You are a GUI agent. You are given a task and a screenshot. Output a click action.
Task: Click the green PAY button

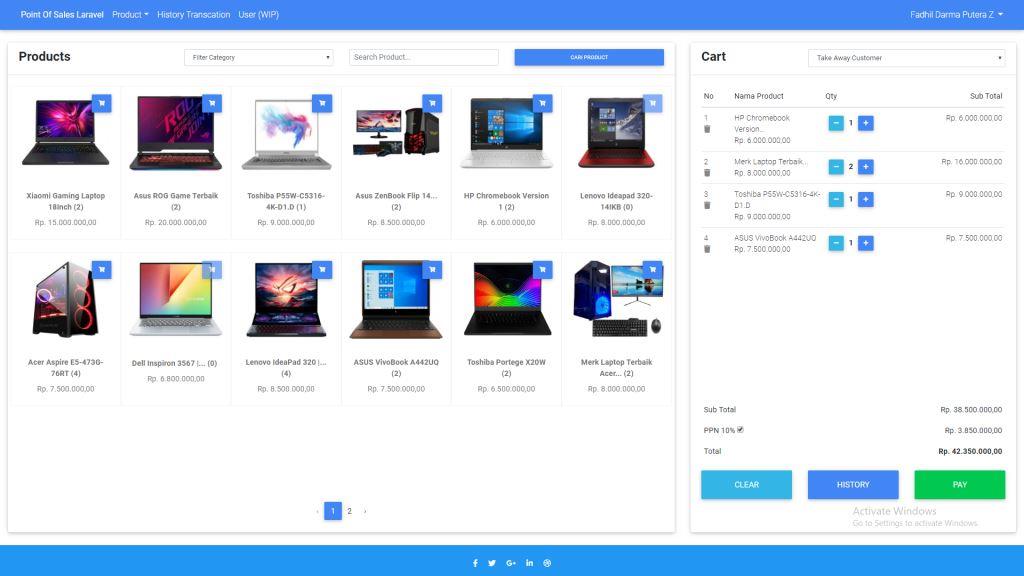point(959,485)
